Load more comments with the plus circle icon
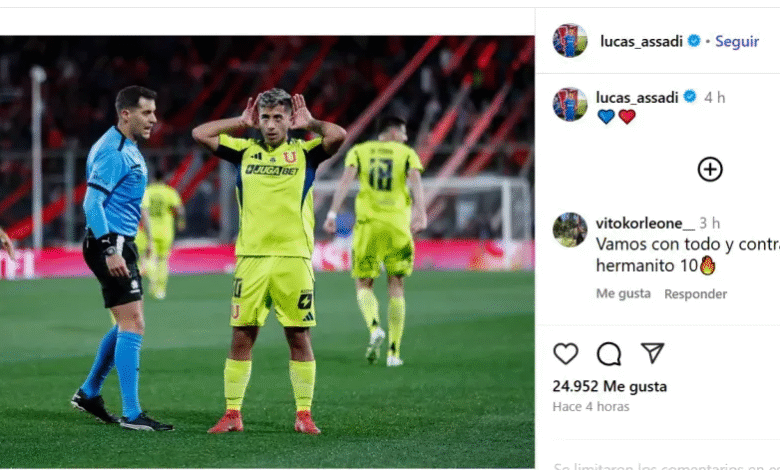This screenshot has width=780, height=470. tap(710, 170)
